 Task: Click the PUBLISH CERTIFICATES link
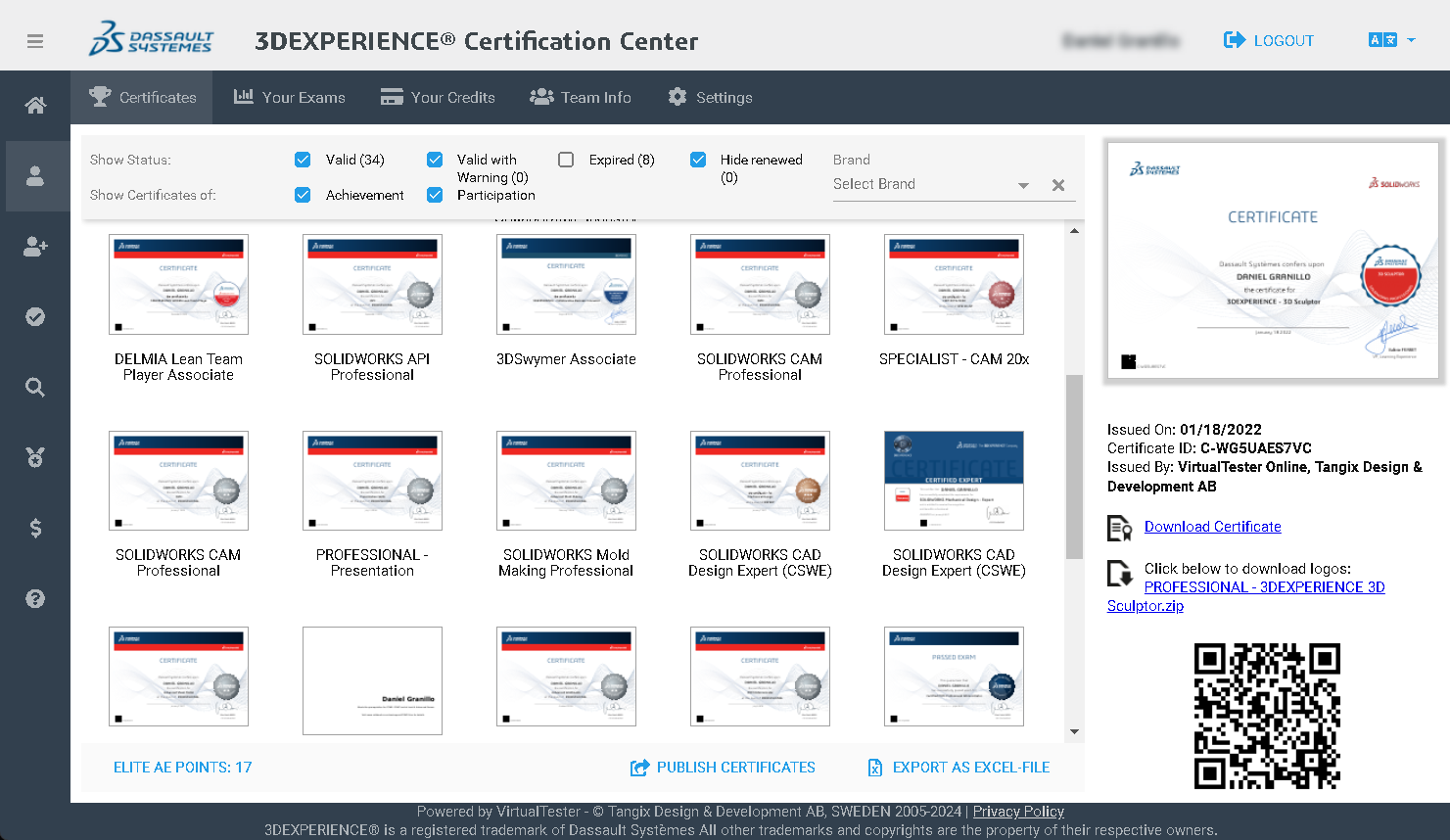723,768
